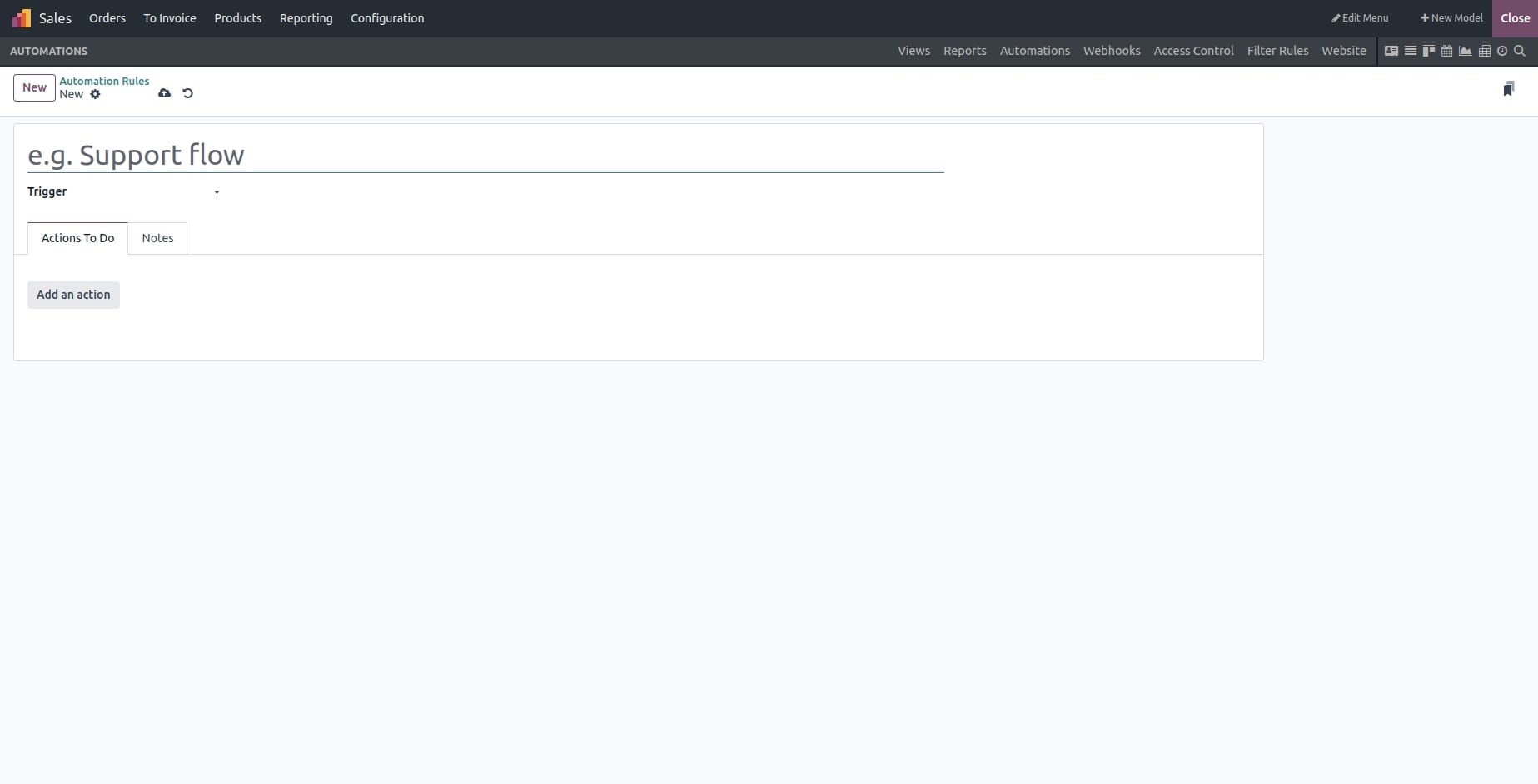Click the bookmark icon at top right
This screenshot has height=784, width=1538.
(1508, 89)
